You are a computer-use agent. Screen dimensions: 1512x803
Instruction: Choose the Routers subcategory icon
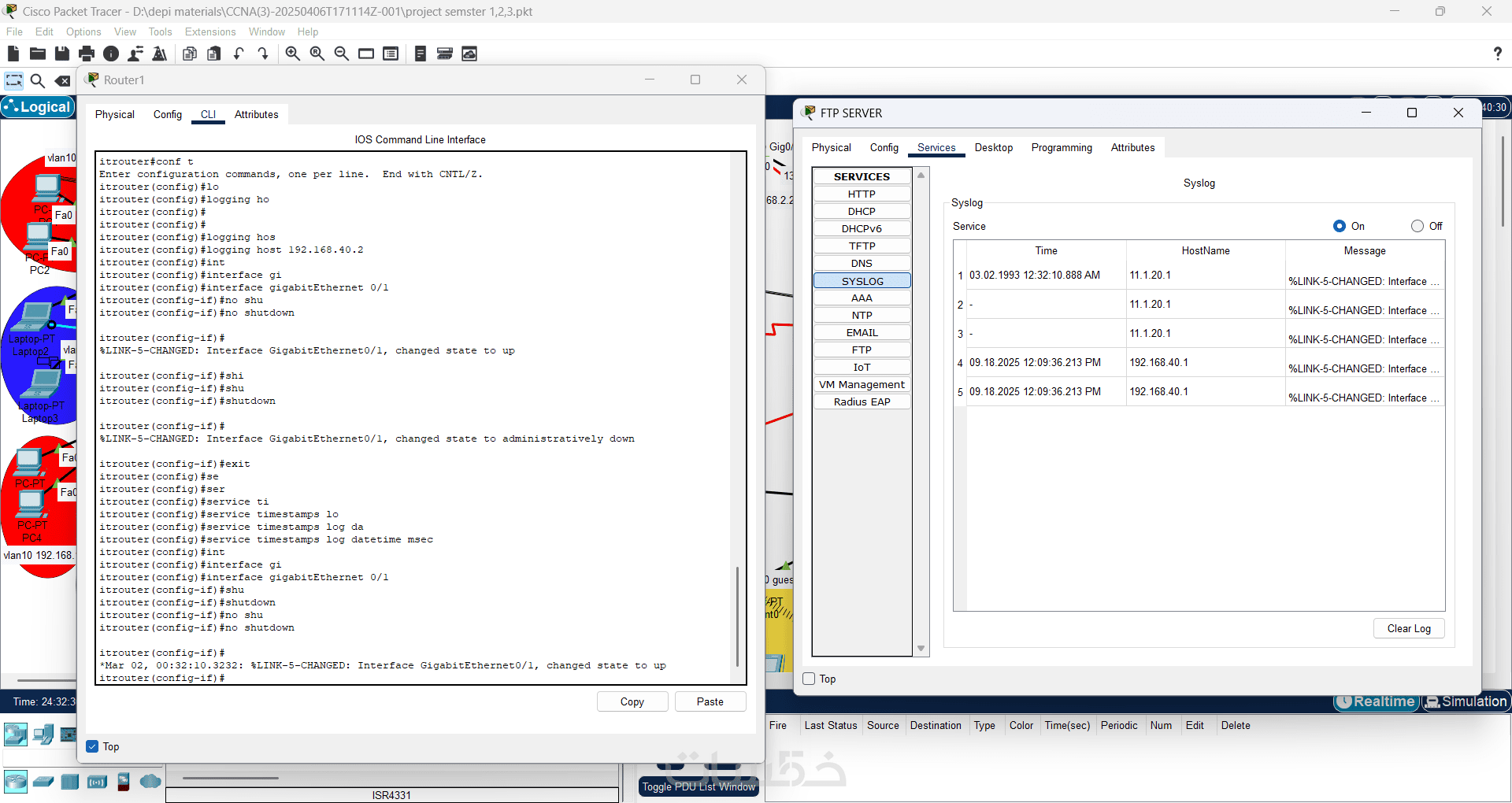point(16,782)
